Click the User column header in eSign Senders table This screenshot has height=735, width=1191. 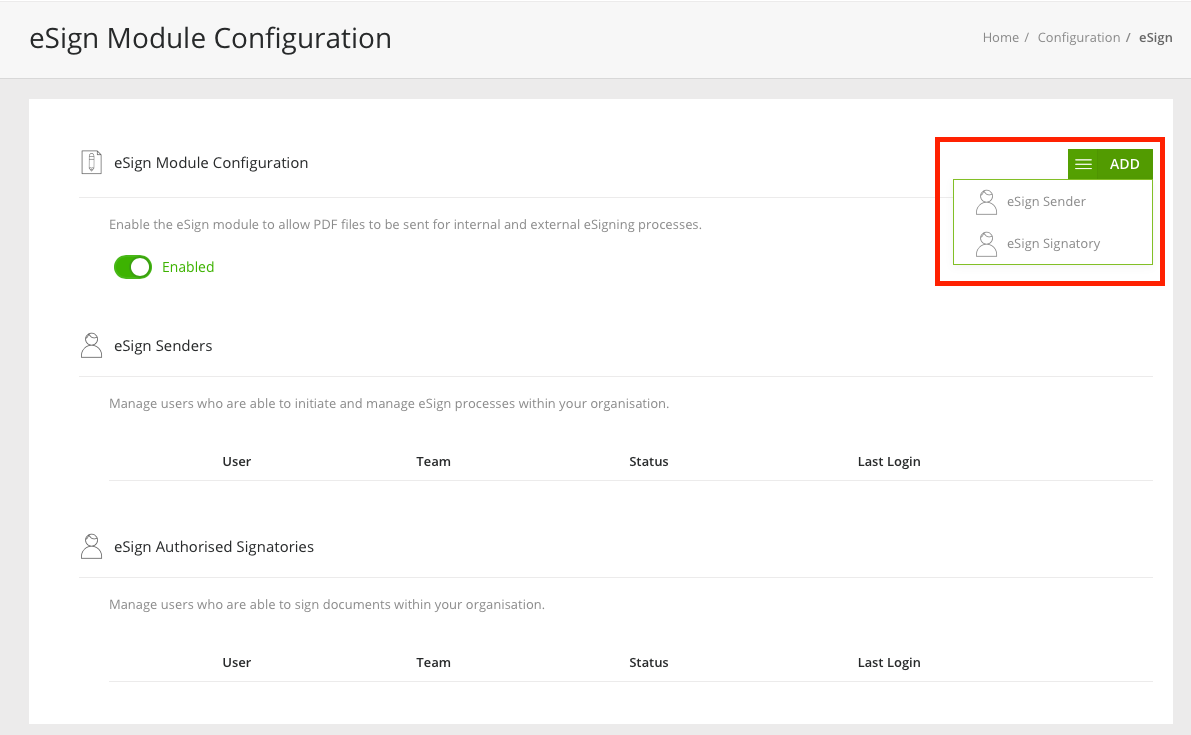236,462
